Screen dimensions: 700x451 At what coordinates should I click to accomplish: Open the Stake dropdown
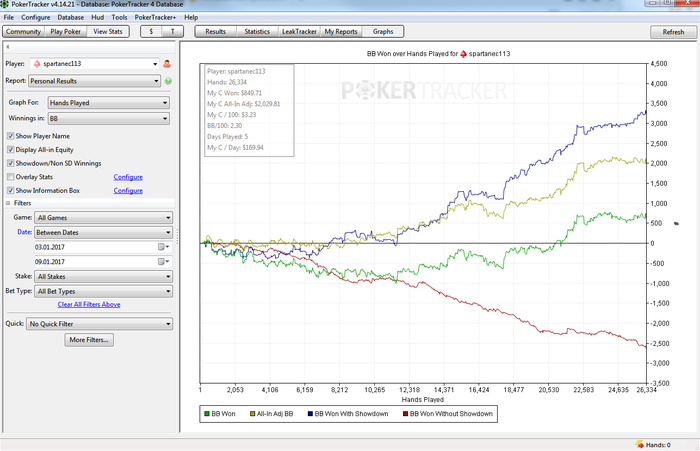point(104,277)
